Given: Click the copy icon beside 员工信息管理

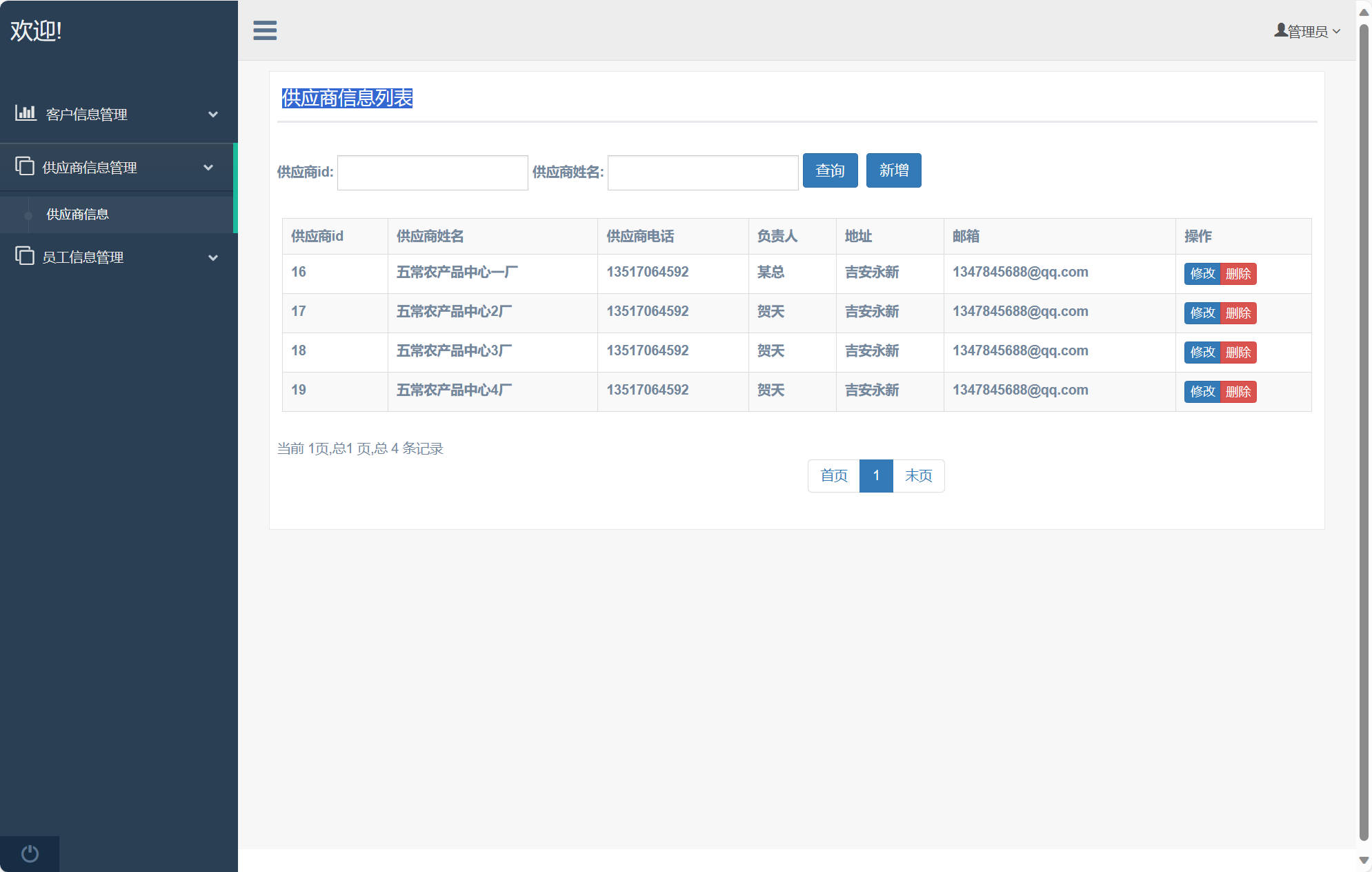Looking at the screenshot, I should pyautogui.click(x=25, y=256).
